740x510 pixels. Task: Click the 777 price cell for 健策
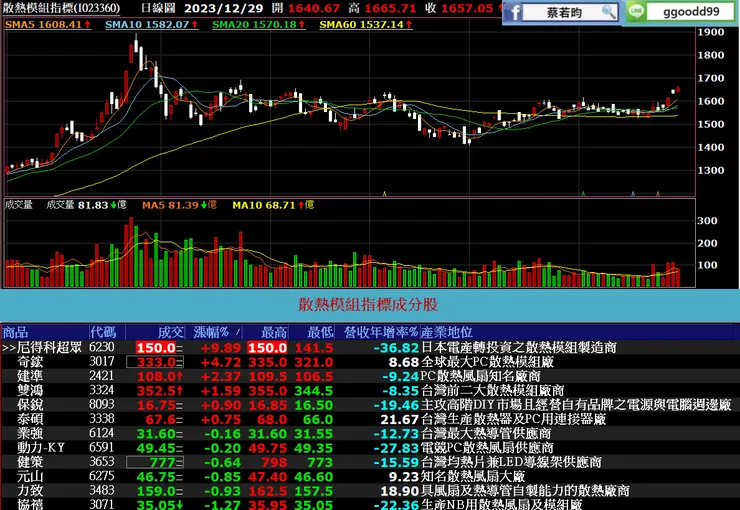pyautogui.click(x=155, y=462)
